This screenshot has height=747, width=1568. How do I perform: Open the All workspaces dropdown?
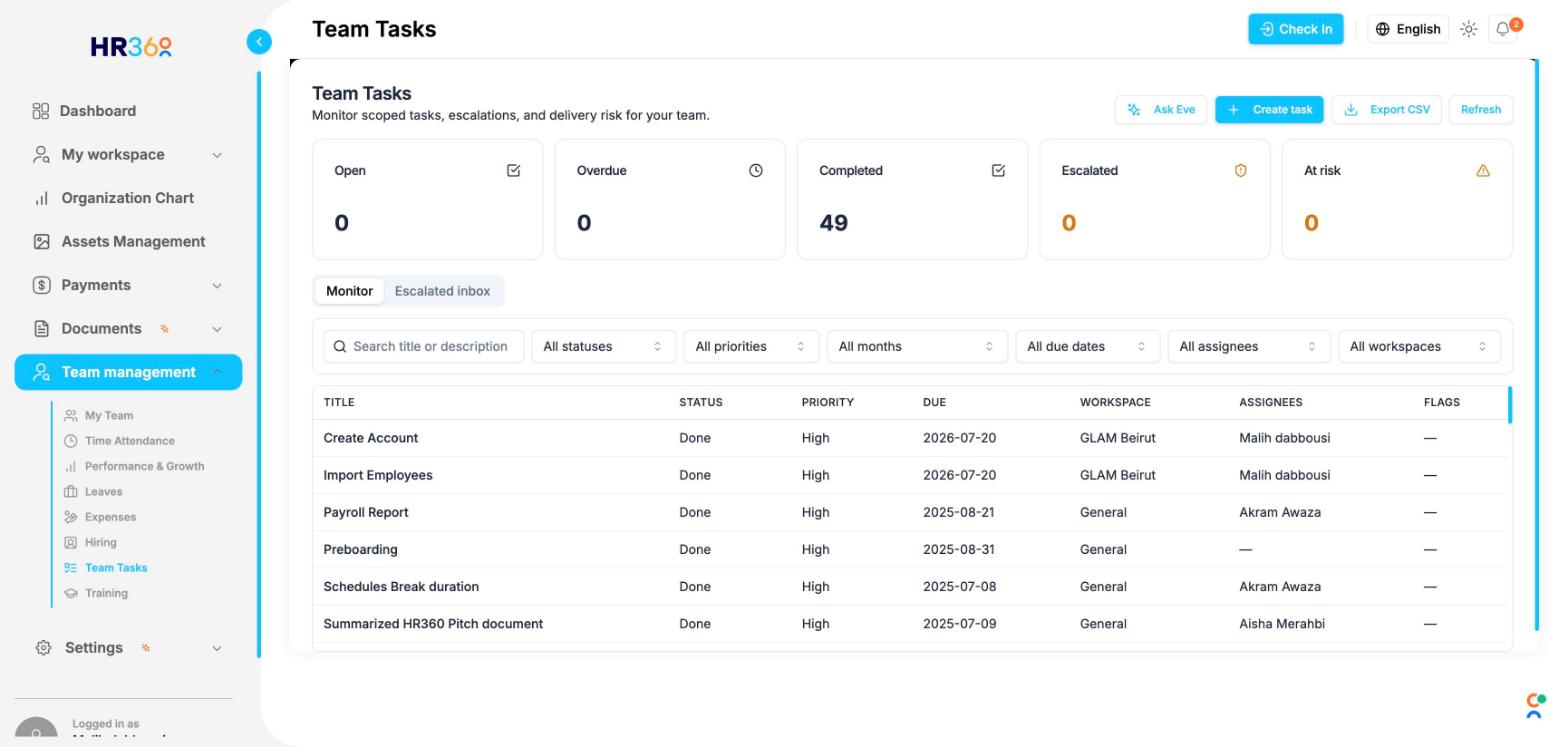tap(1419, 347)
